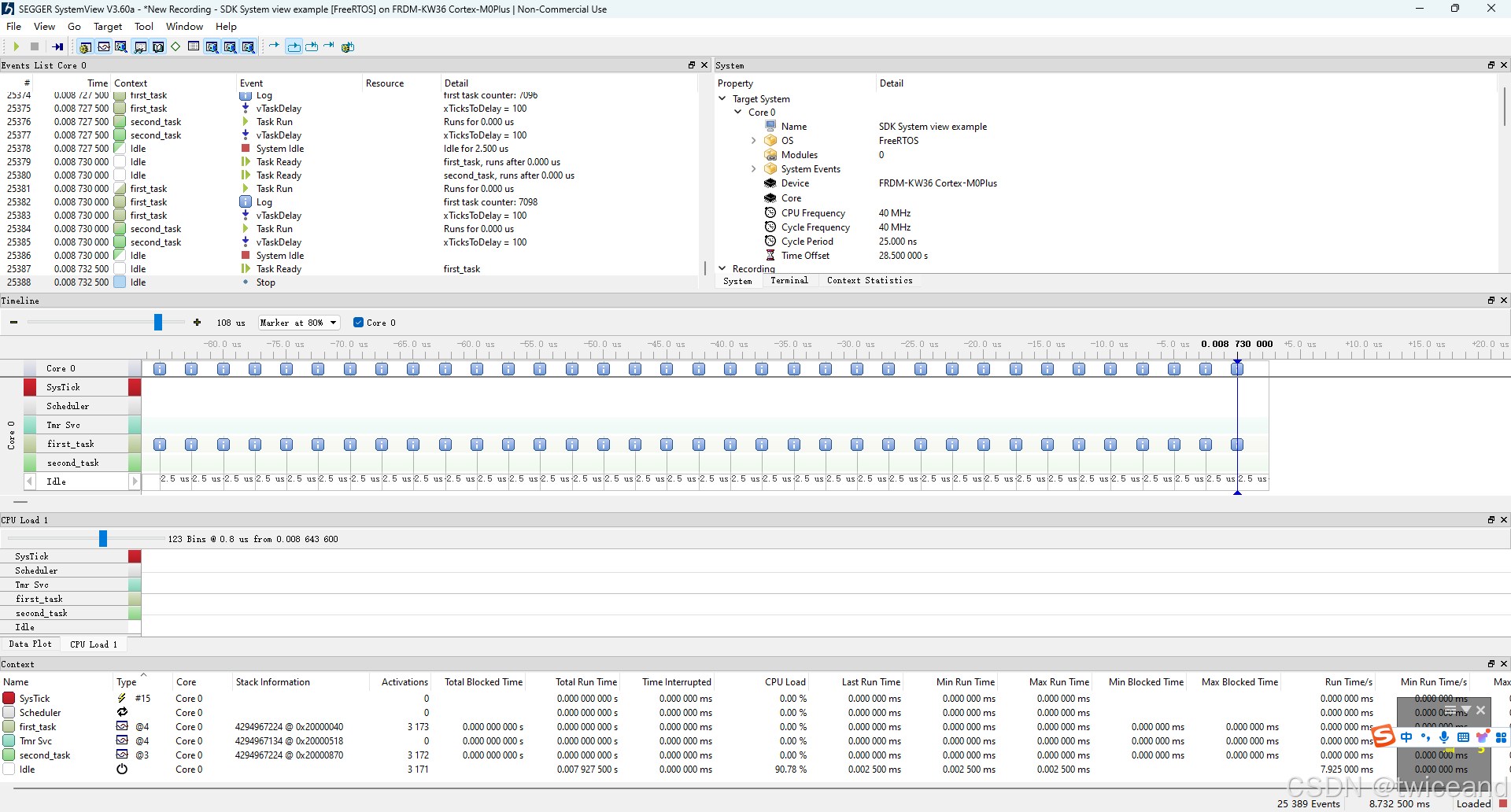Select event row 25388 Stop
Viewport: 1511px width, 812px height.
(x=349, y=282)
